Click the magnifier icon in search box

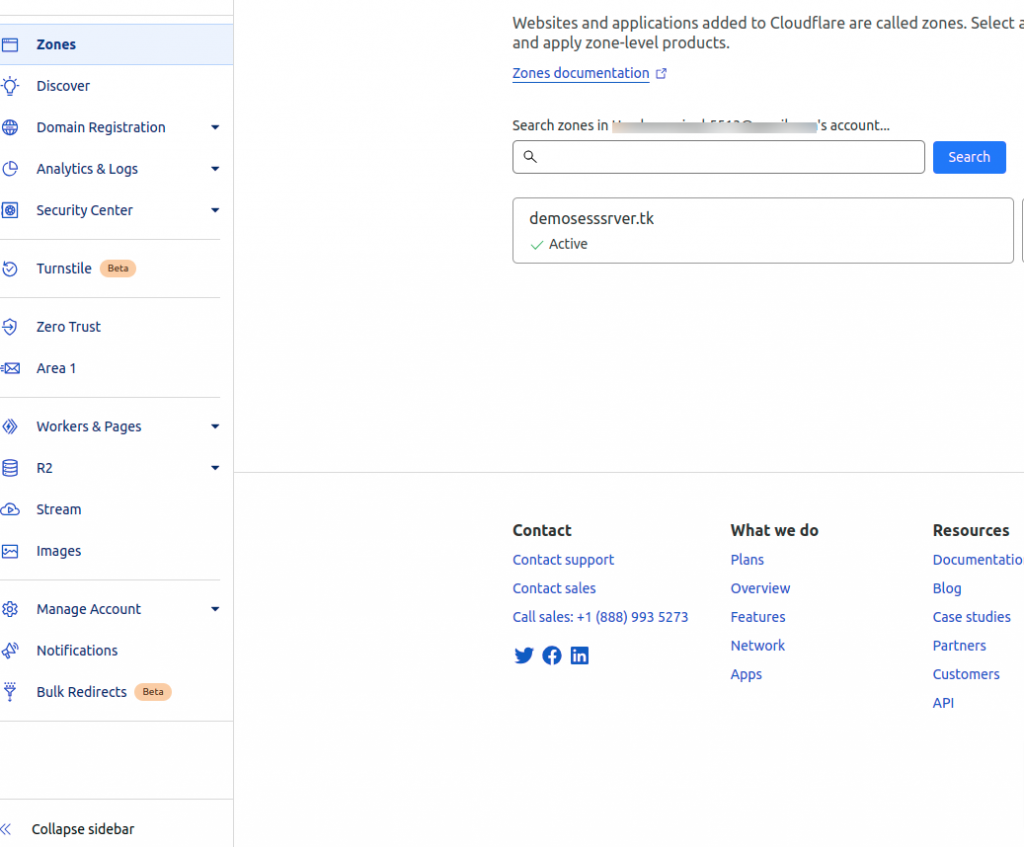pos(530,157)
